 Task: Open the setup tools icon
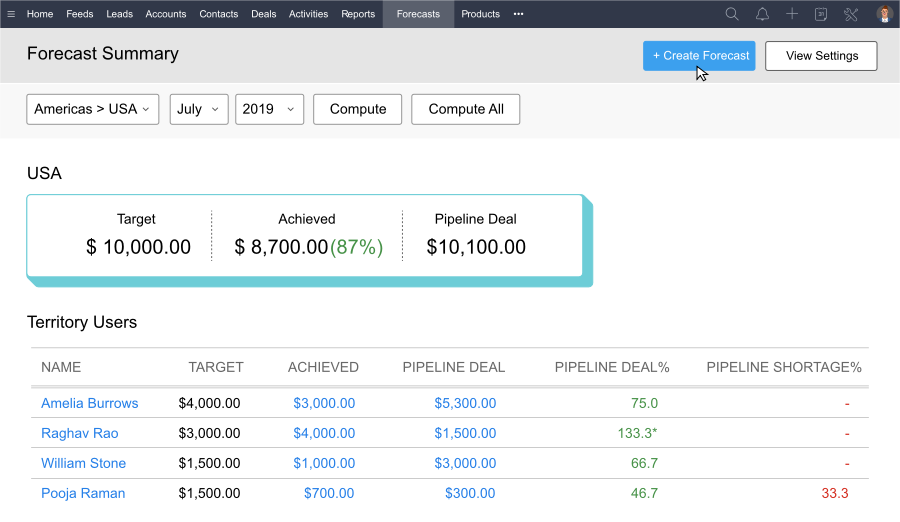coord(851,14)
